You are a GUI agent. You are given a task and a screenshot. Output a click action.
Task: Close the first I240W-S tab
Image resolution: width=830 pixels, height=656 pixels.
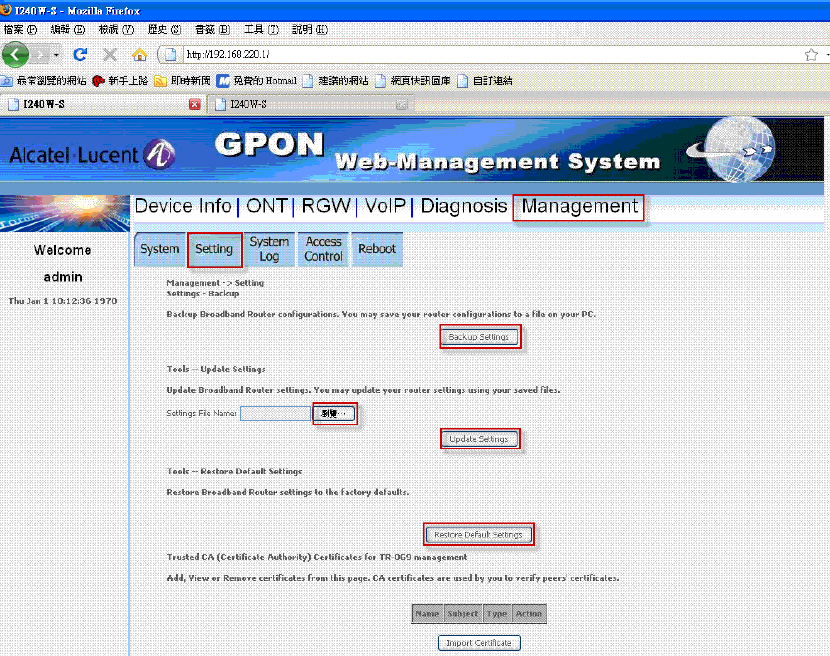[195, 104]
